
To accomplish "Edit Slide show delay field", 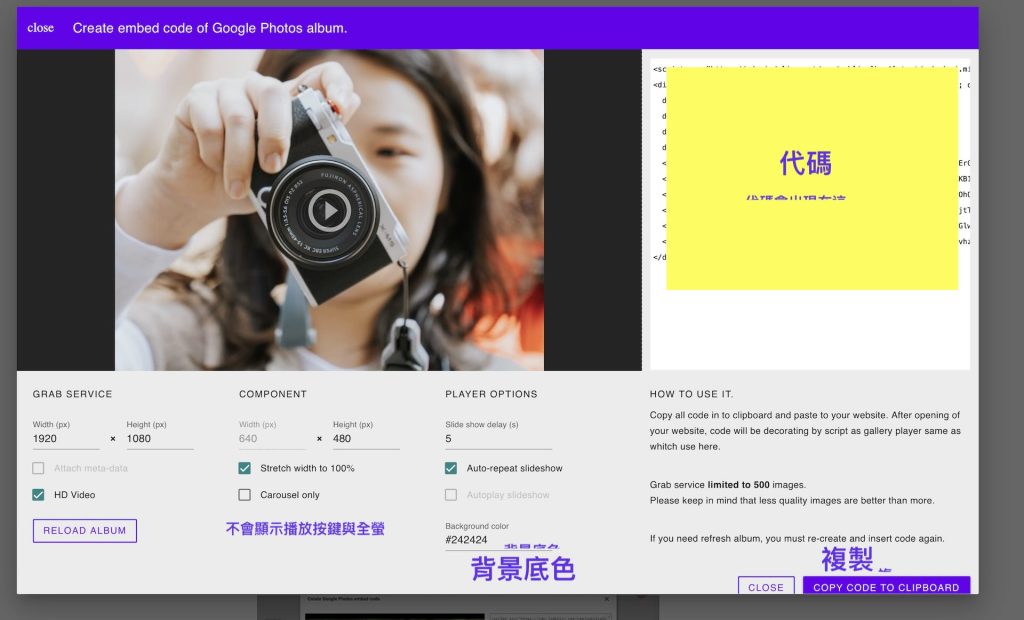I will point(498,438).
